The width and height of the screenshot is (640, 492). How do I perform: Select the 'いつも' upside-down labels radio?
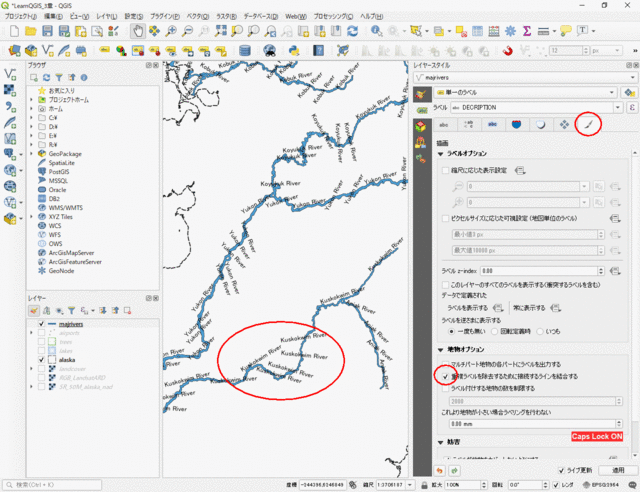[540, 332]
